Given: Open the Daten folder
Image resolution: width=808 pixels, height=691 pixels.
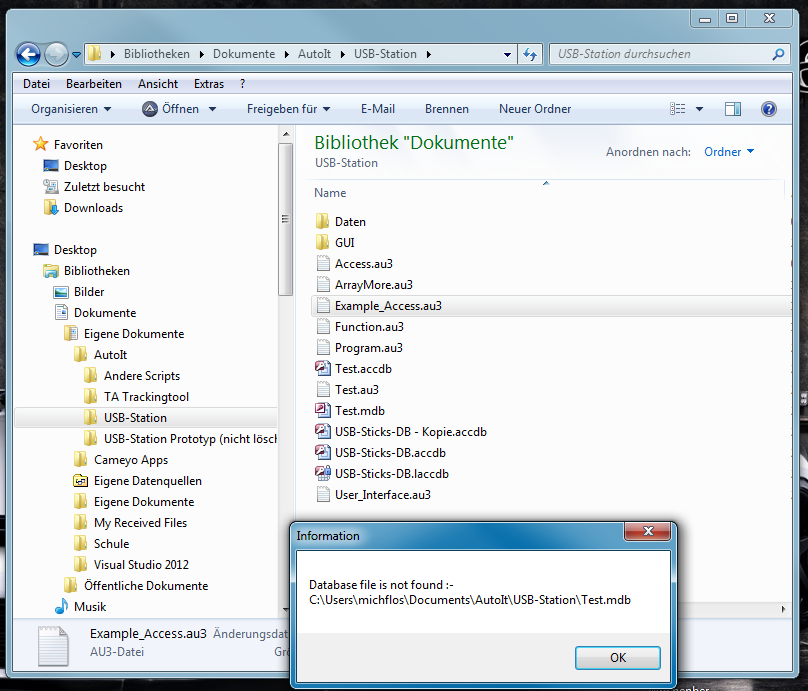Looking at the screenshot, I should (350, 222).
